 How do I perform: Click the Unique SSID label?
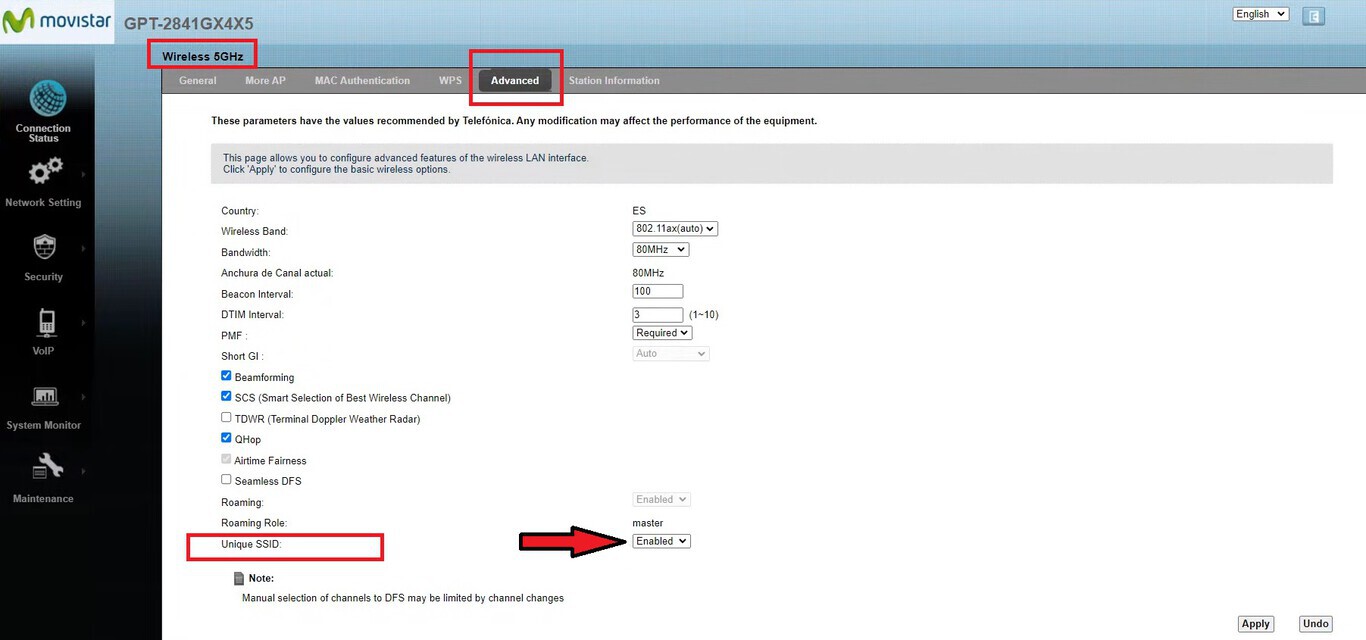click(x=251, y=544)
